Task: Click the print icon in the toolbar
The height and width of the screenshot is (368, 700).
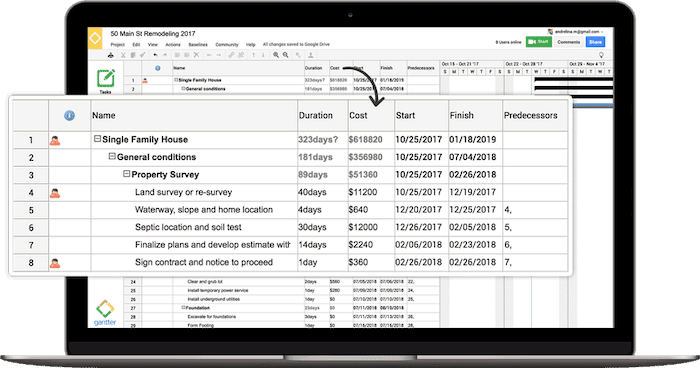Action: 111,55
